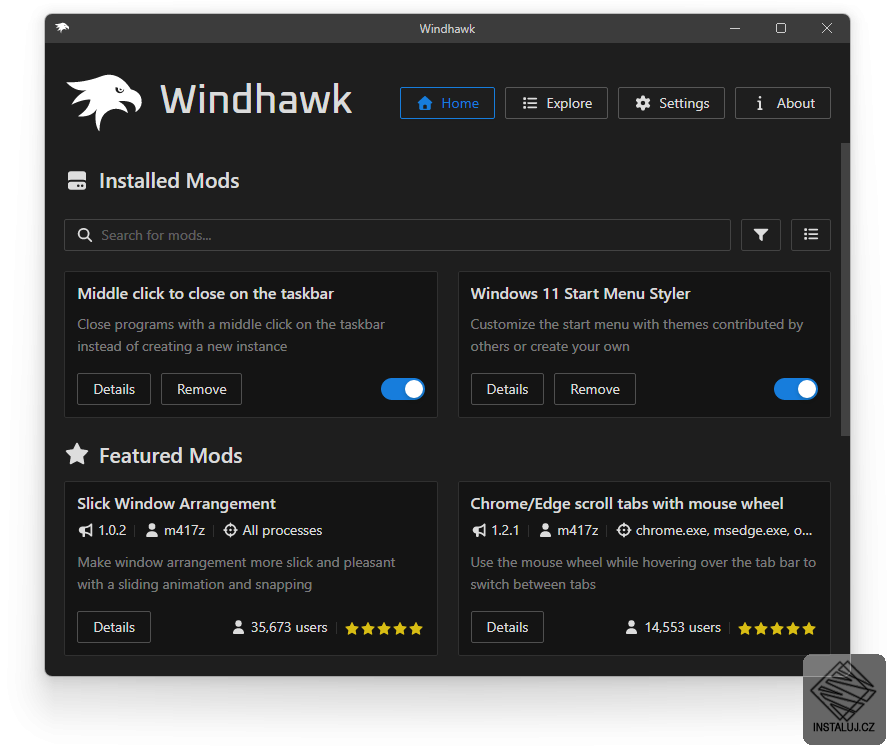Click the target icon beside All processes
894x754 pixels.
coord(230,530)
